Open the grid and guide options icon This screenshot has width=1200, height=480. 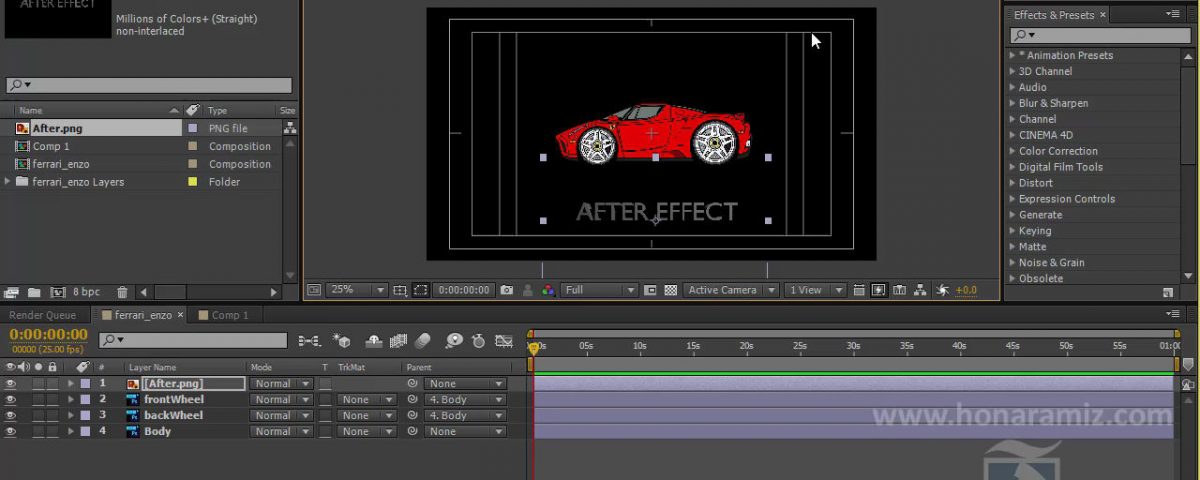click(x=400, y=290)
